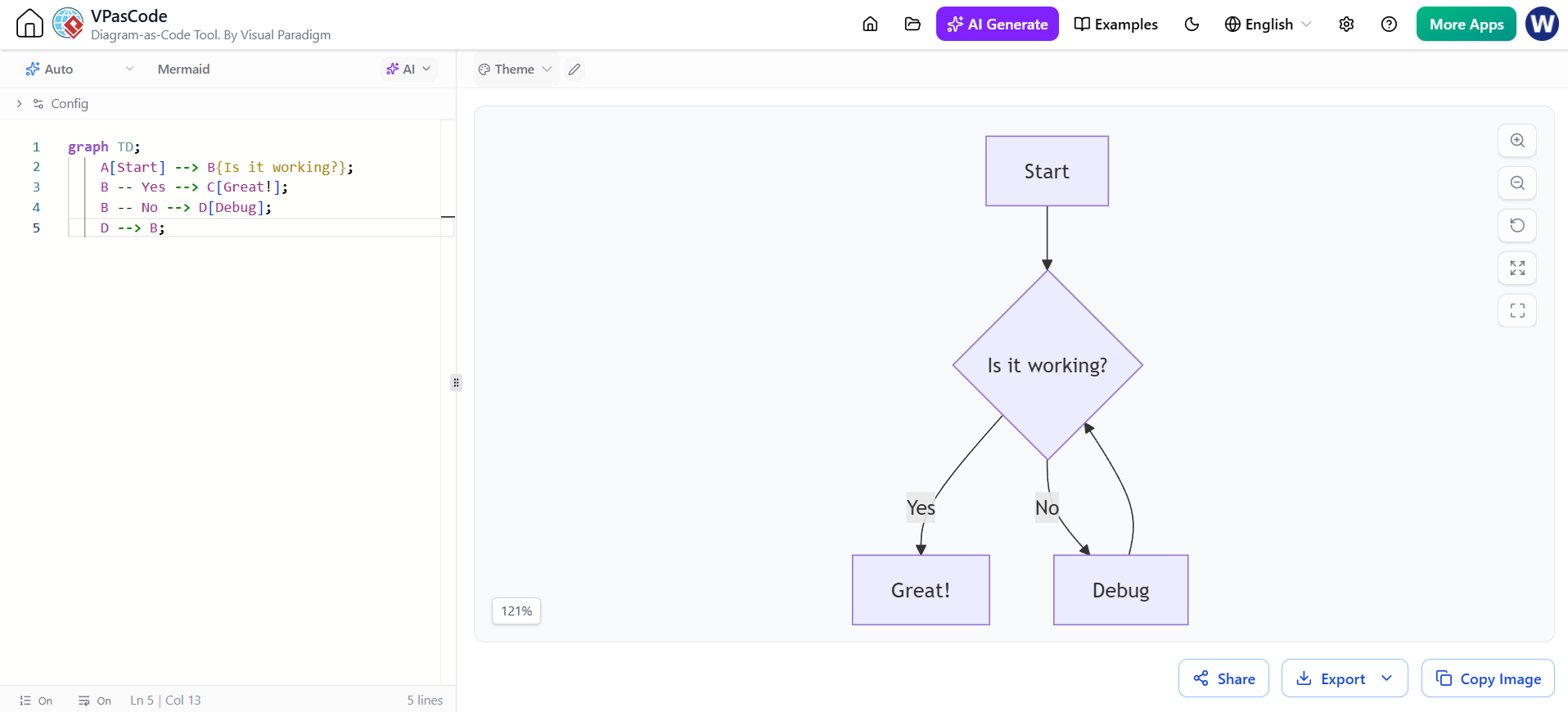Click the 121% zoom level indicator
The width and height of the screenshot is (1568, 712).
coord(516,611)
